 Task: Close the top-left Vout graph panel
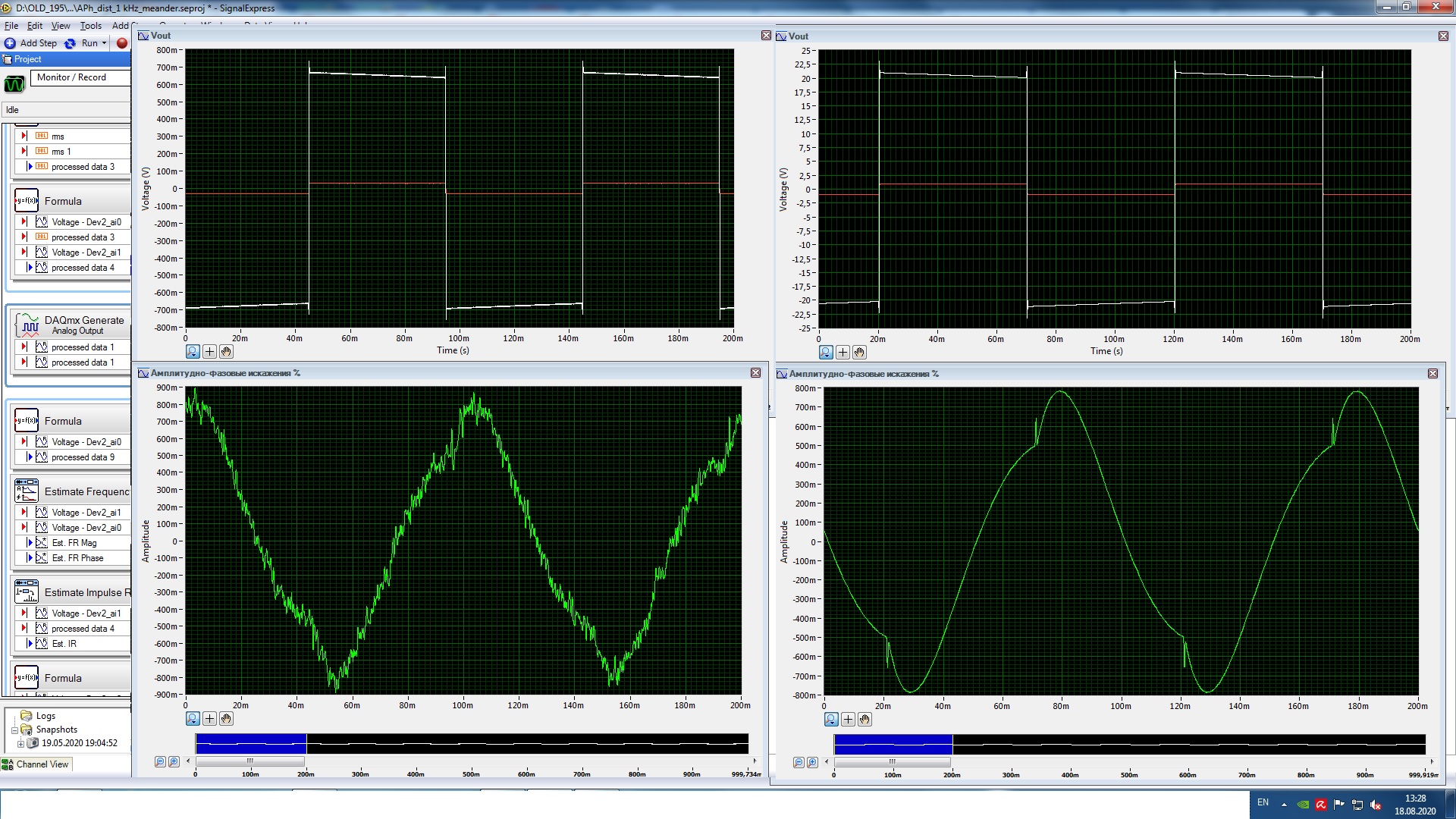pos(766,36)
